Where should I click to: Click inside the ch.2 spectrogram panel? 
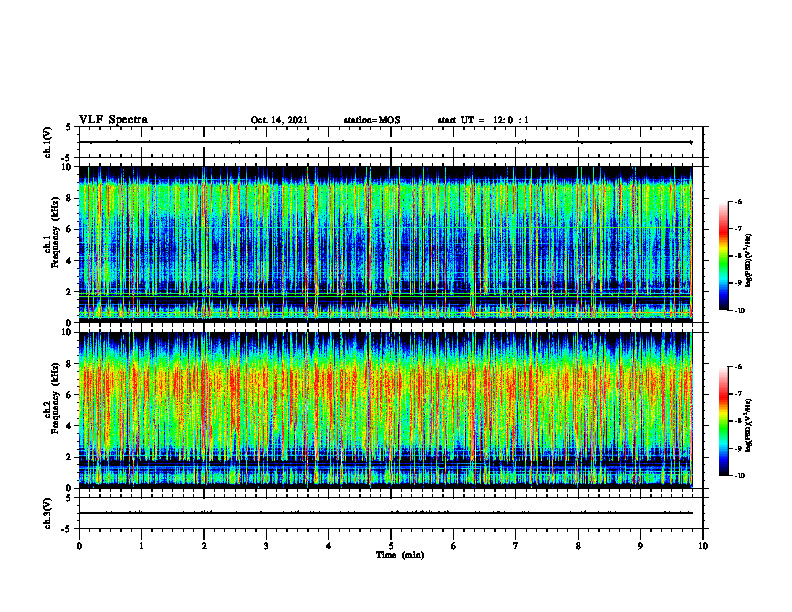385,410
